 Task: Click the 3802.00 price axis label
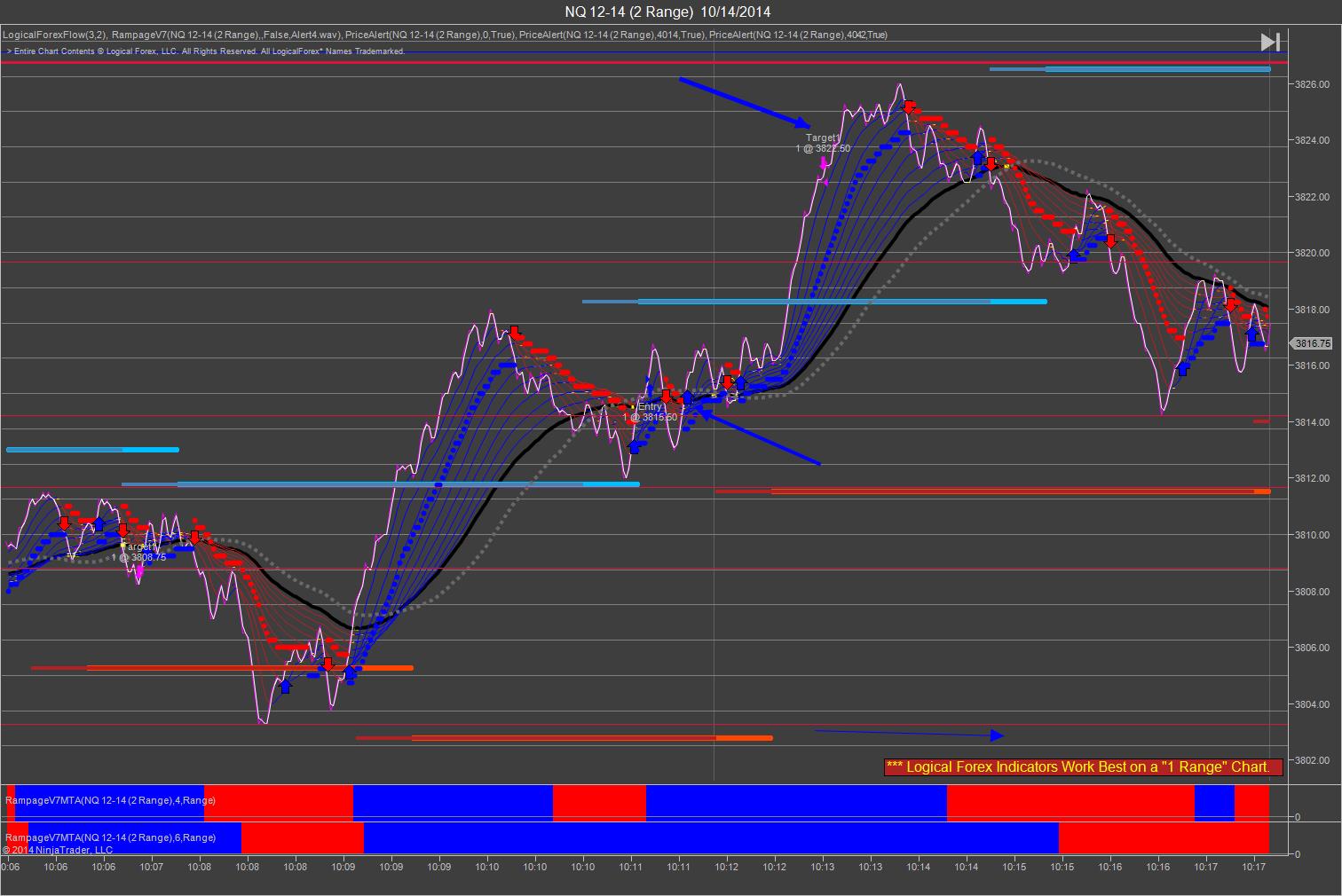click(x=1312, y=760)
